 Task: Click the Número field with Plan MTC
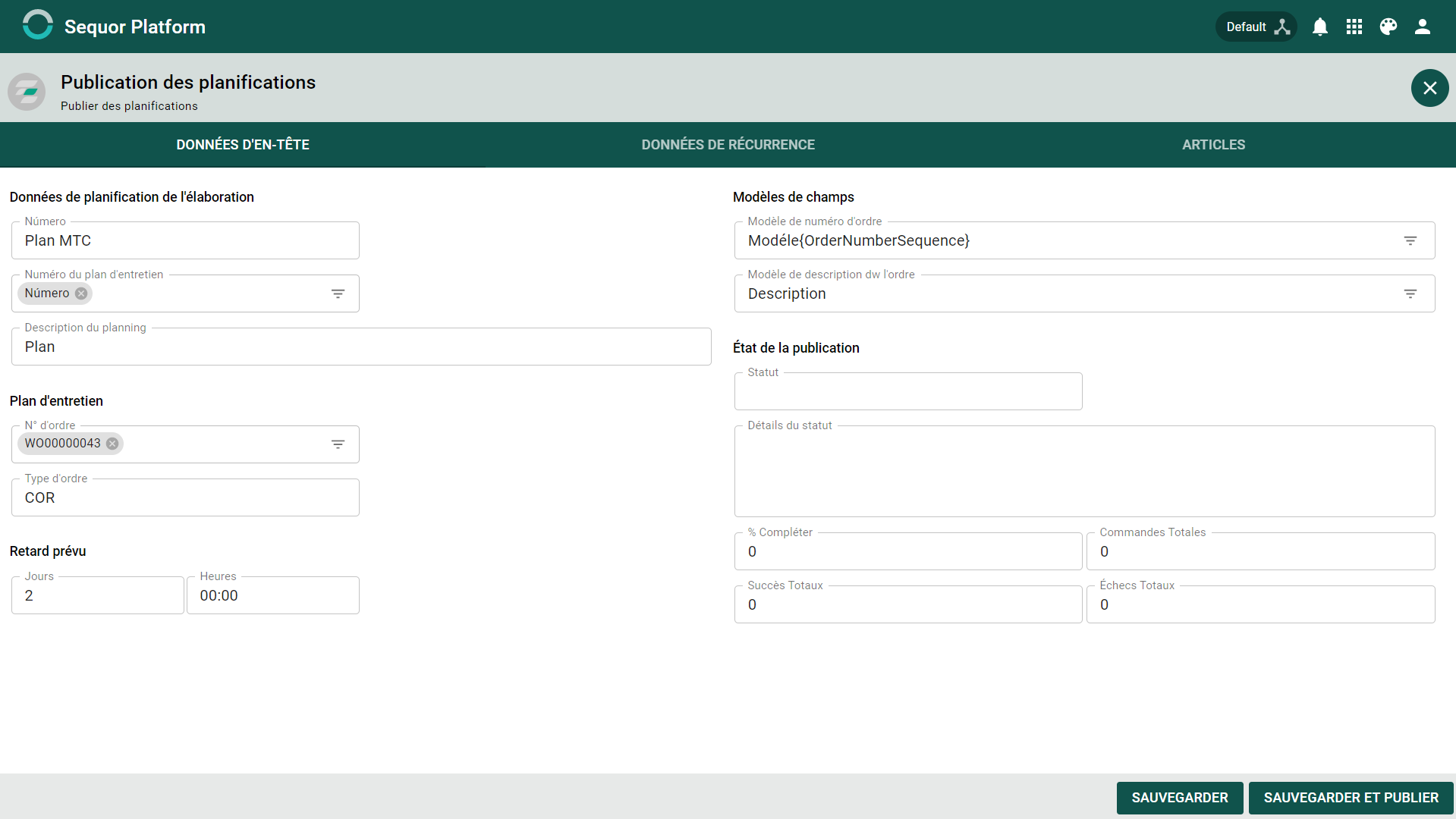[x=185, y=240]
